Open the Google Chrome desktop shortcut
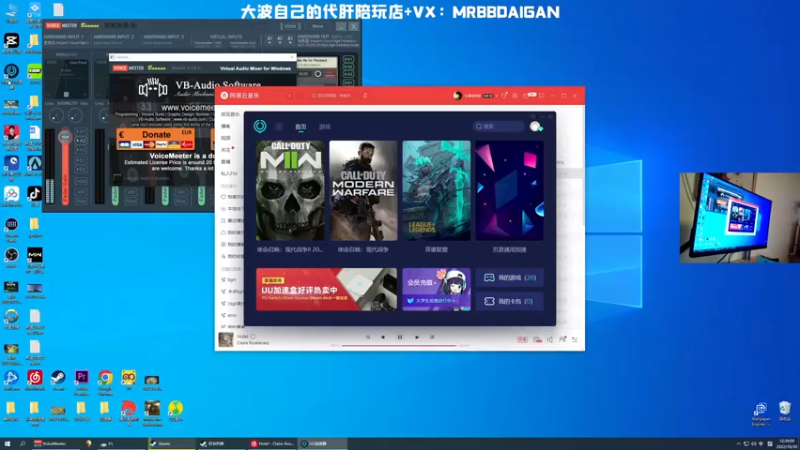Image resolution: width=800 pixels, height=450 pixels. pyautogui.click(x=105, y=382)
